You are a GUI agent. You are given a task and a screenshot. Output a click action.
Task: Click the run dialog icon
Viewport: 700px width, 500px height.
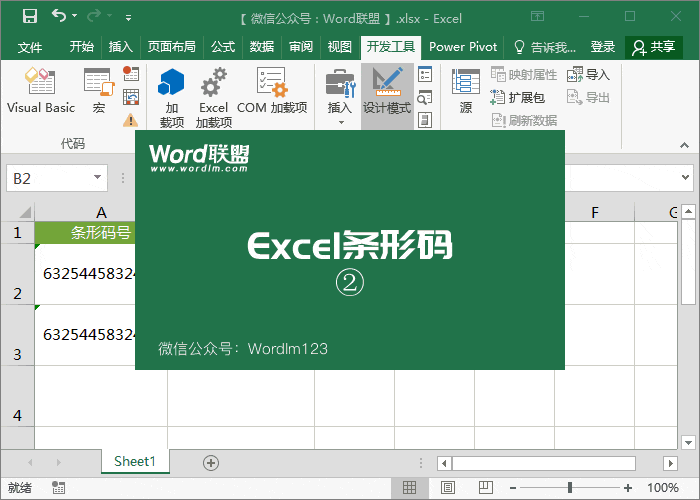click(425, 120)
